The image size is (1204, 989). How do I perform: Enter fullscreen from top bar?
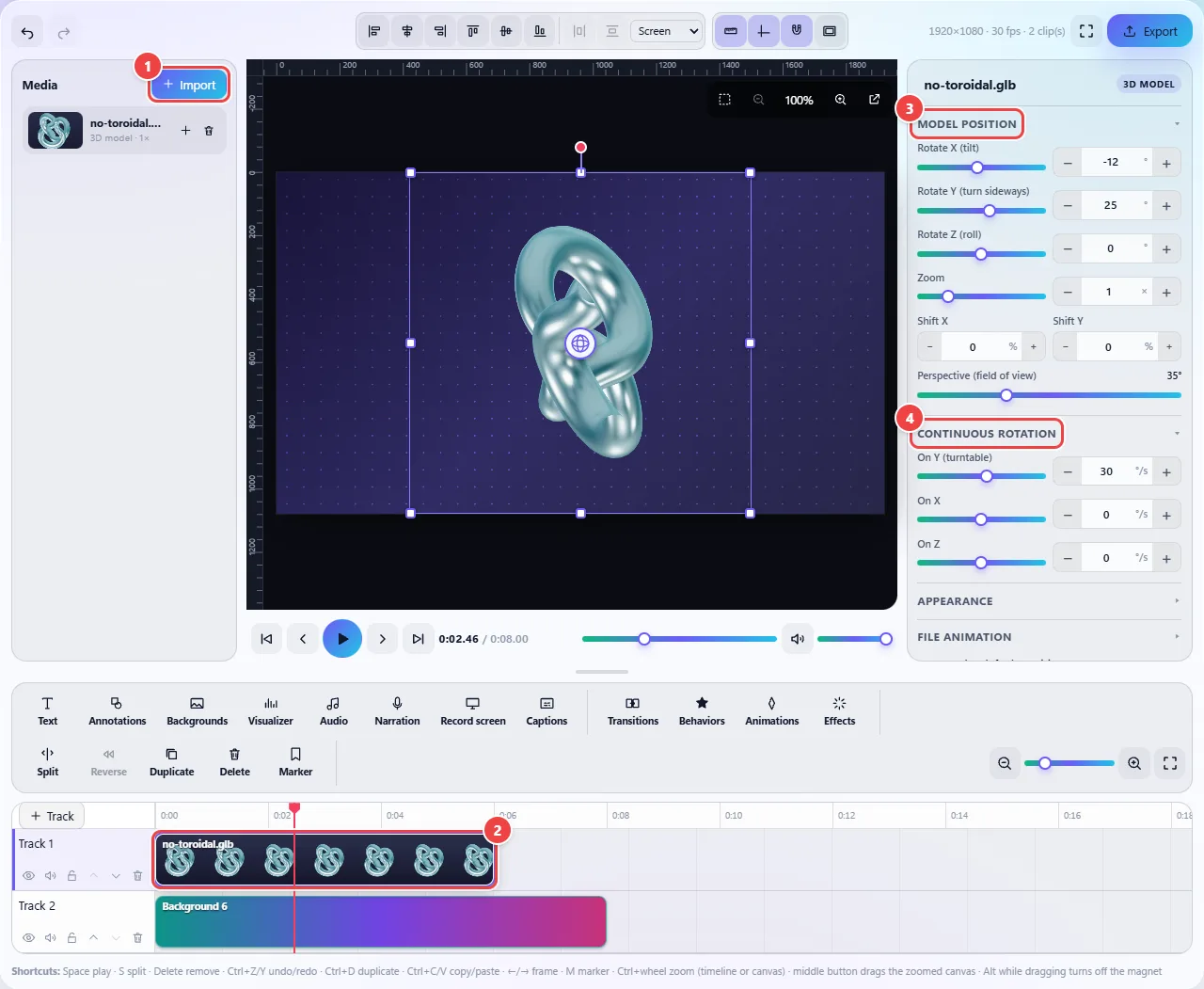tap(1086, 31)
